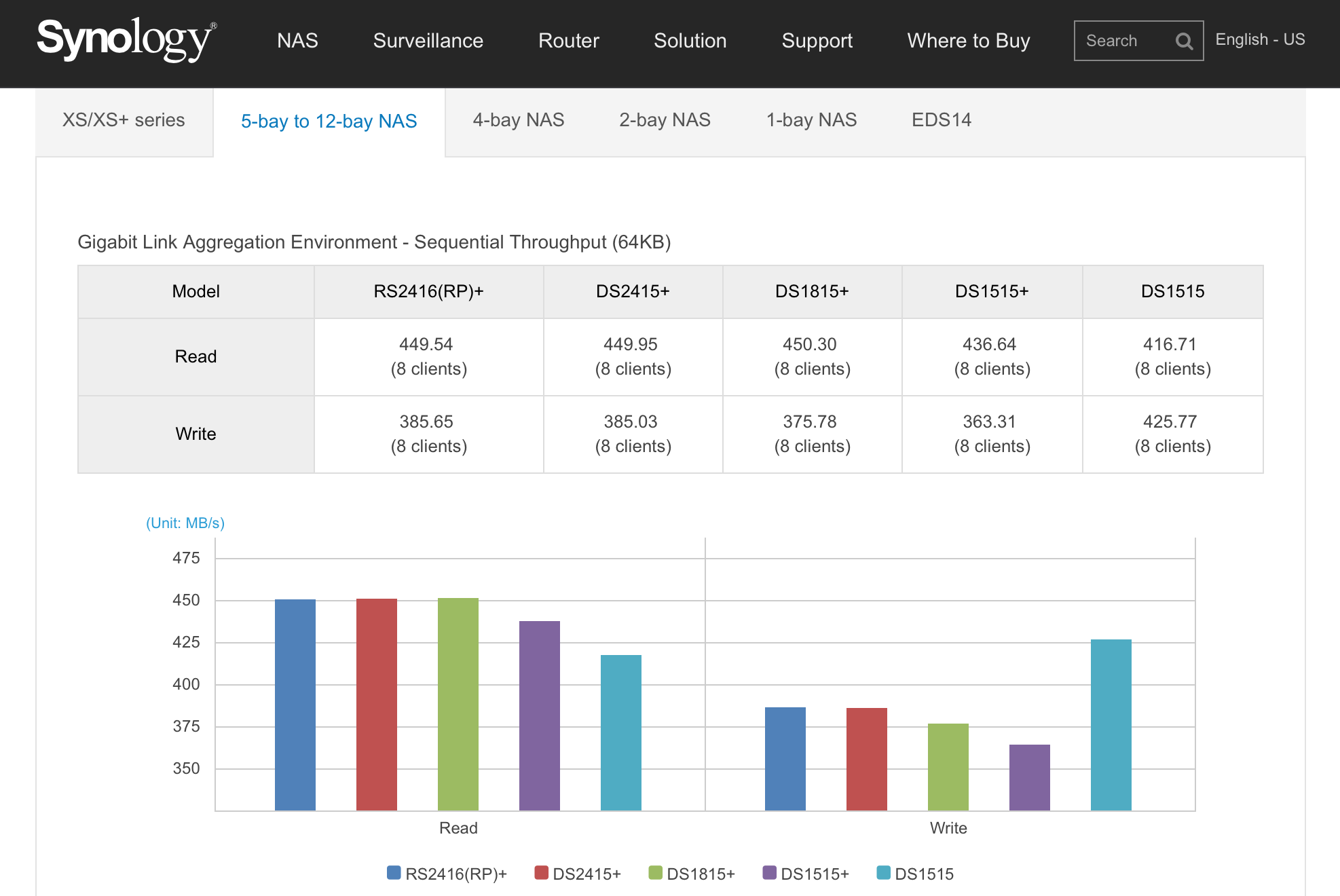Click the 385.65 write value cell
This screenshot has height=896, width=1340.
point(429,434)
